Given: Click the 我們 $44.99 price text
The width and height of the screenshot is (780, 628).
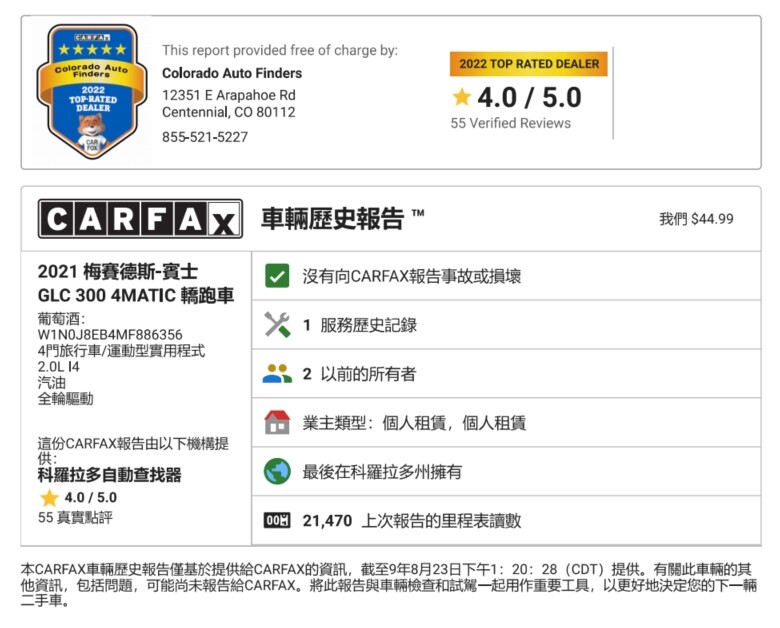Looking at the screenshot, I should pyautogui.click(x=696, y=219).
